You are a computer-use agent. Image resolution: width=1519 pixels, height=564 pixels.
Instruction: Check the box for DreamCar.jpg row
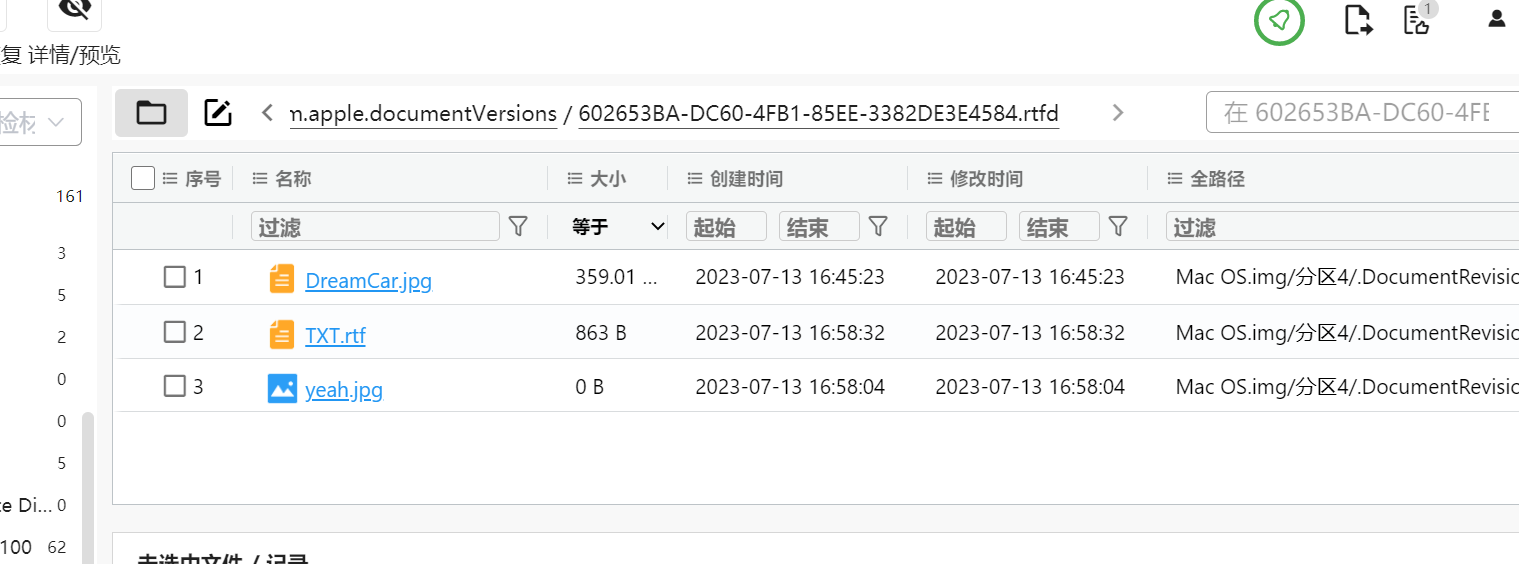174,277
